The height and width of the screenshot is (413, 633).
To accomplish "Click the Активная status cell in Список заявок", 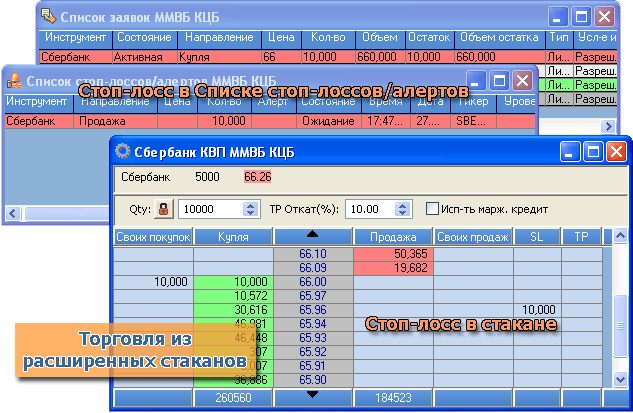I will coord(144,57).
